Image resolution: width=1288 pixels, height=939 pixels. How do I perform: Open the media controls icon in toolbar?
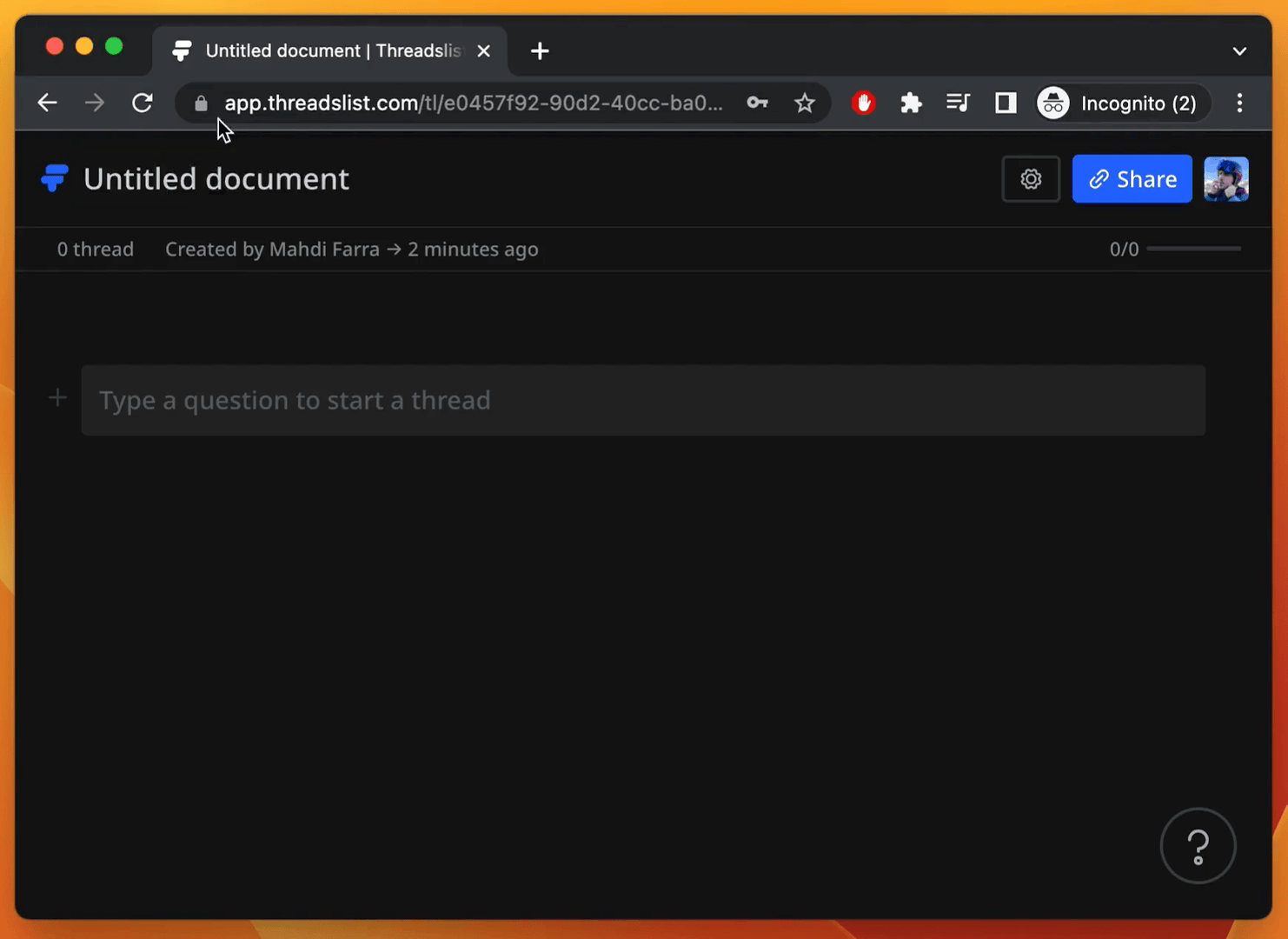point(958,103)
